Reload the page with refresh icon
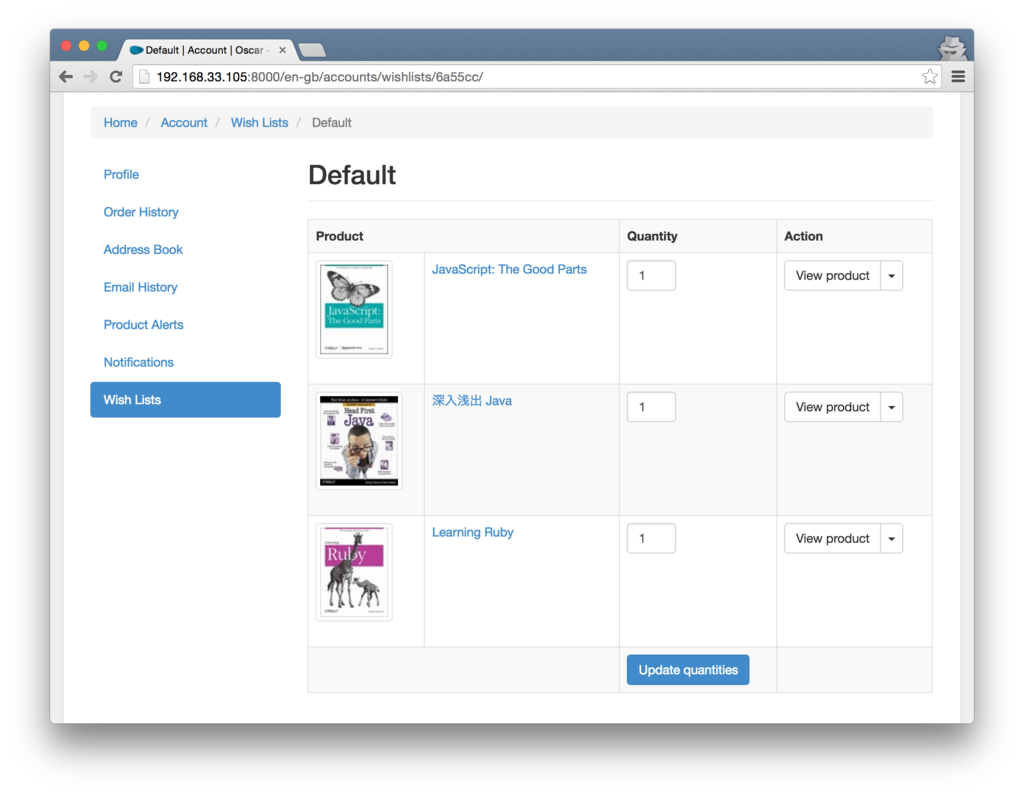Viewport: 1024px width, 795px height. (116, 76)
